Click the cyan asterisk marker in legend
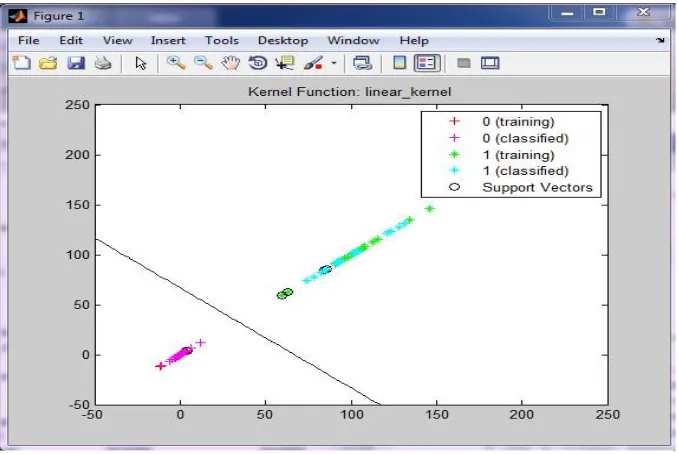678x454 pixels. [454, 170]
